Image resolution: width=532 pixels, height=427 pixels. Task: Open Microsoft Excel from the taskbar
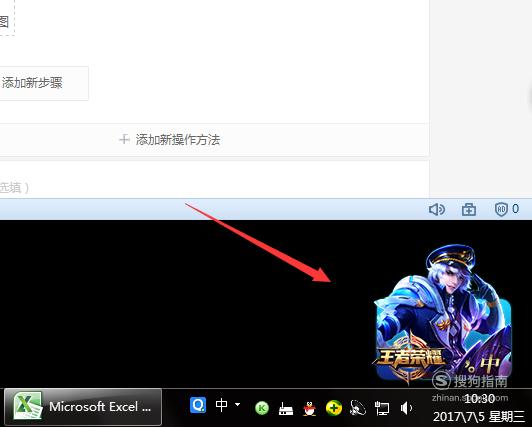point(83,406)
